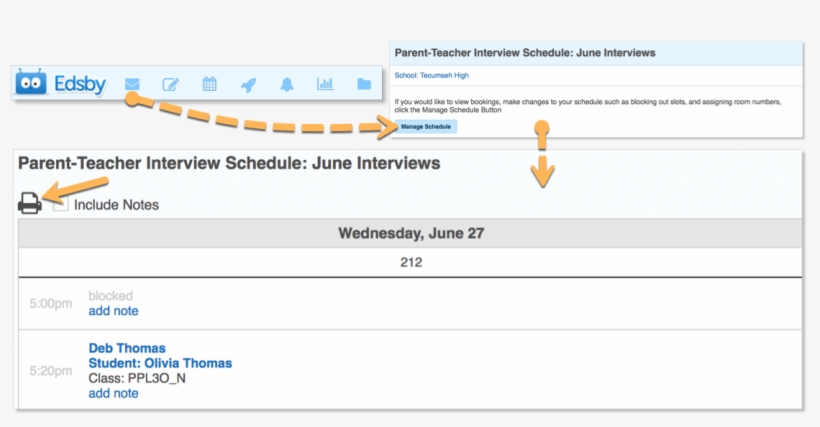Open the folder icon in navbar
This screenshot has height=427, width=820.
pos(364,85)
